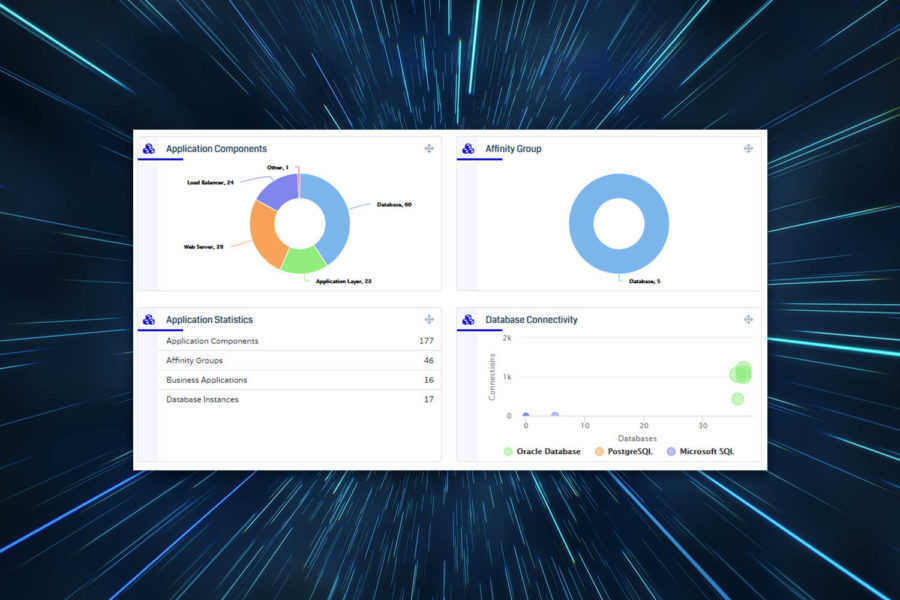900x600 pixels.
Task: Select the 'Business Applications' statistics row
Action: pyautogui.click(x=300, y=380)
